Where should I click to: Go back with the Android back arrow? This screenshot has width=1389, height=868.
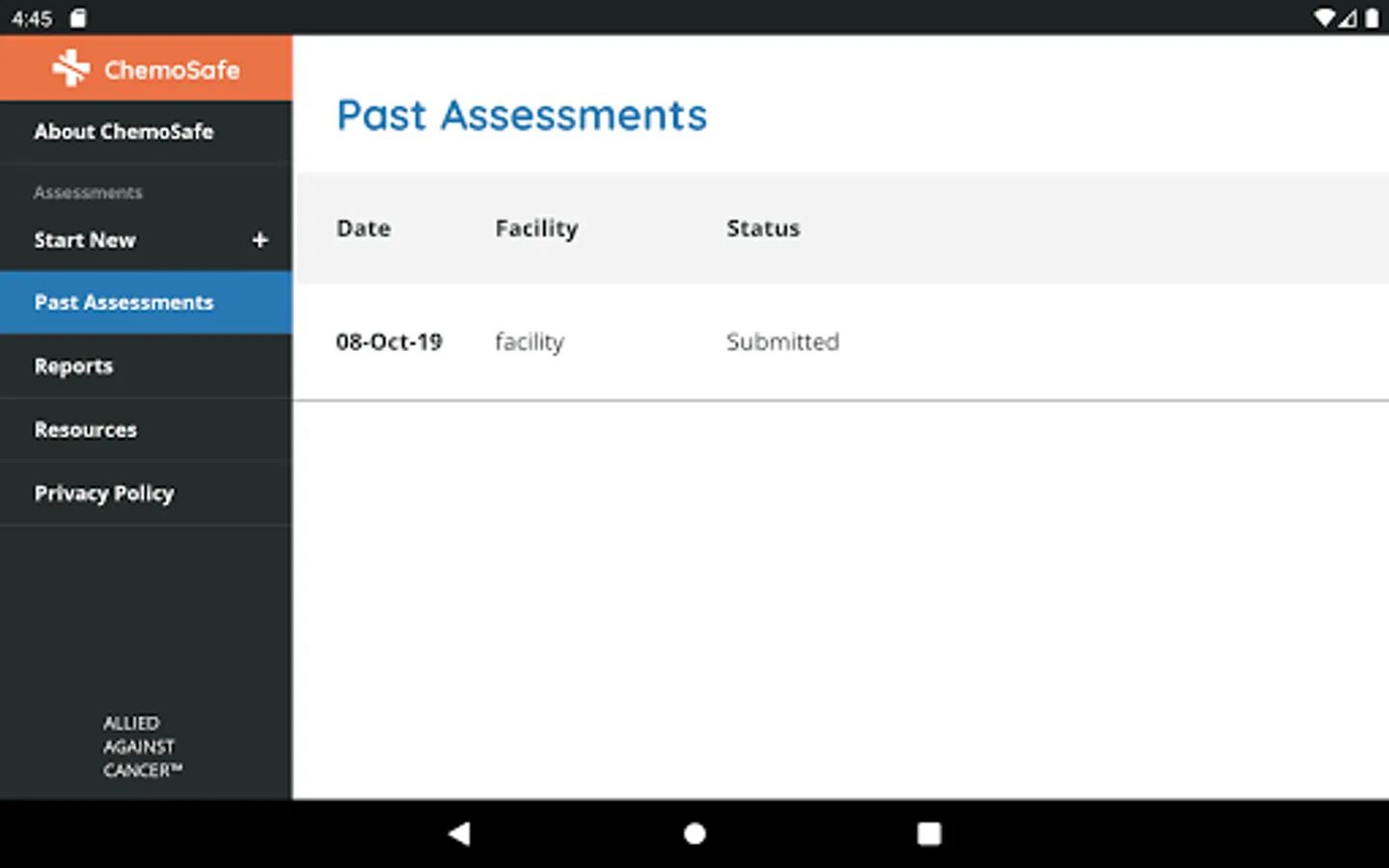point(459,833)
